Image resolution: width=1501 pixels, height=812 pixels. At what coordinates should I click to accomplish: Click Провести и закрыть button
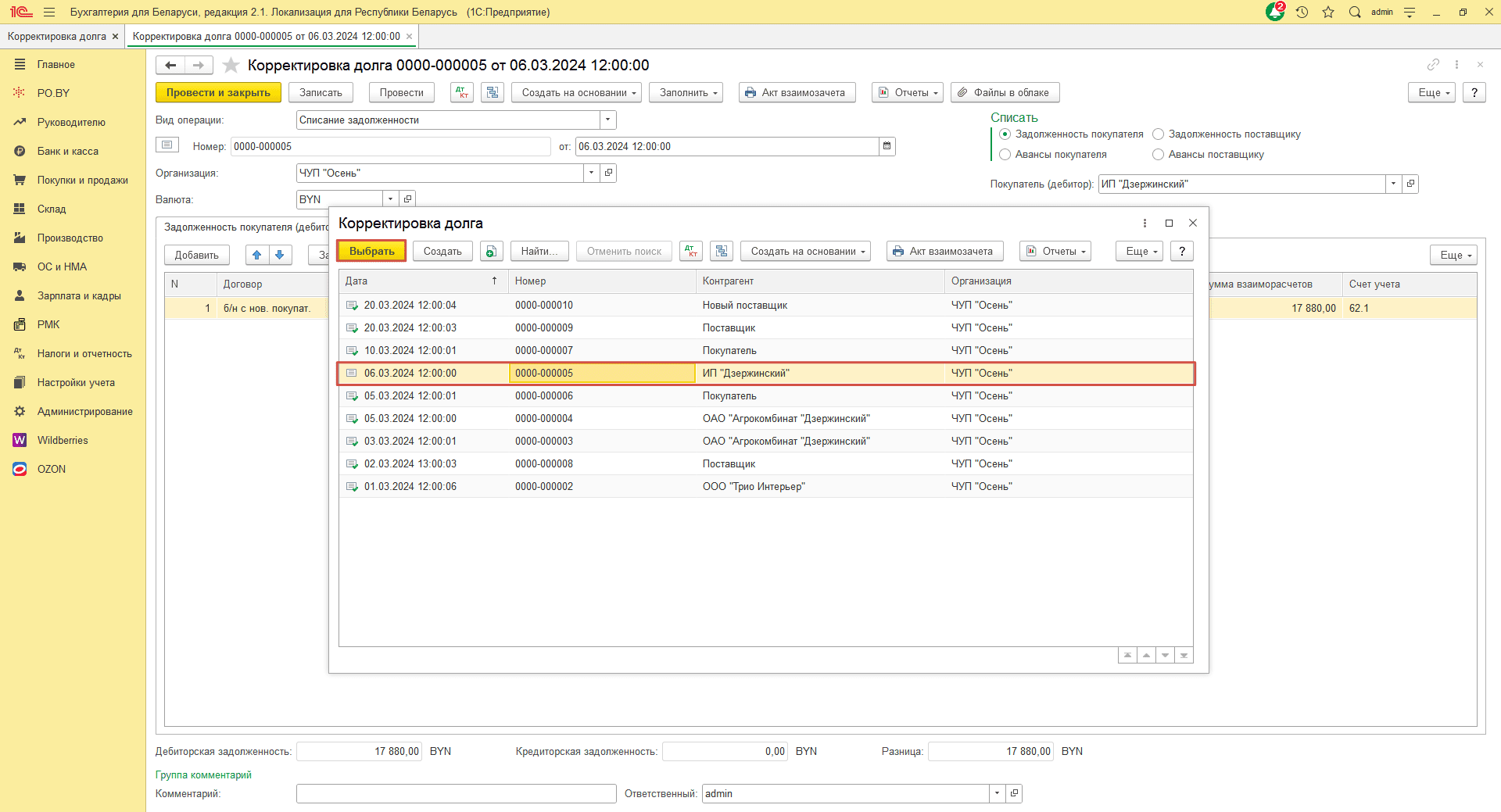(218, 92)
